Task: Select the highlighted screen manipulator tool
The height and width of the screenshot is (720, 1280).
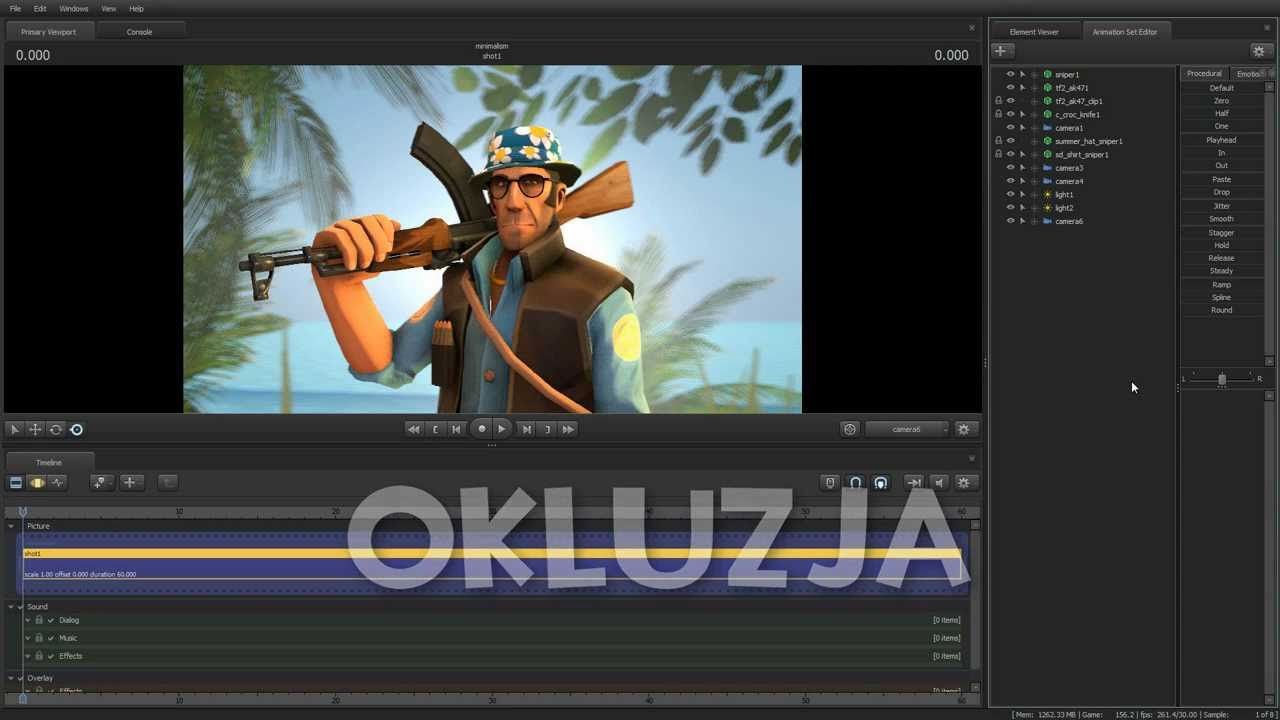Action: [77, 429]
